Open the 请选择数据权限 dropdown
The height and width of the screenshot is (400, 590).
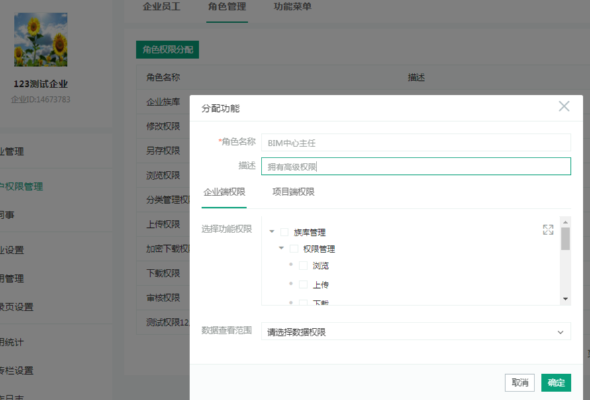[416, 332]
